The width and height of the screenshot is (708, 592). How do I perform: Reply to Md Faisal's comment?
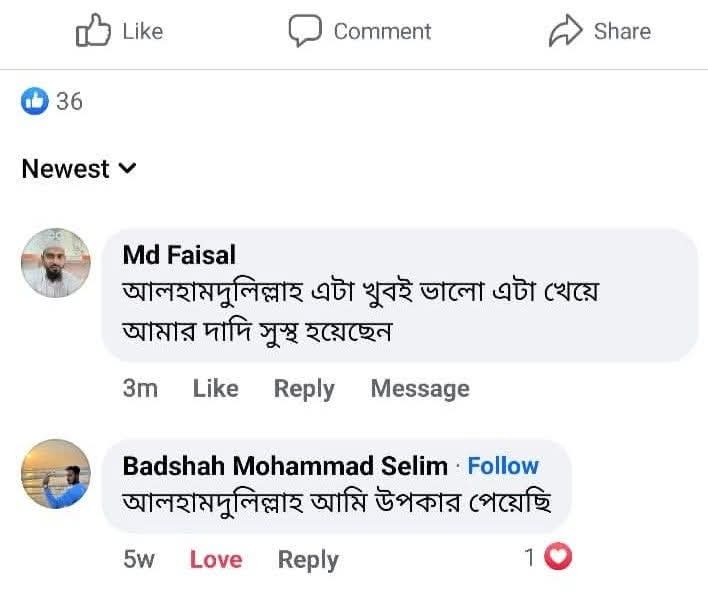(x=304, y=388)
